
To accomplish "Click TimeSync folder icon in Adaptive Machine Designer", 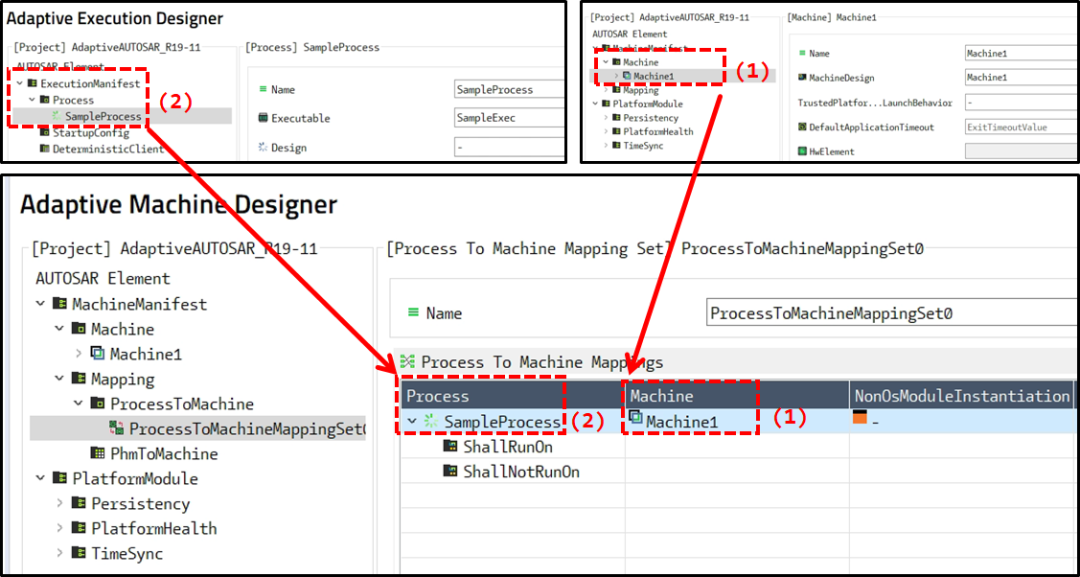I will click(79, 553).
